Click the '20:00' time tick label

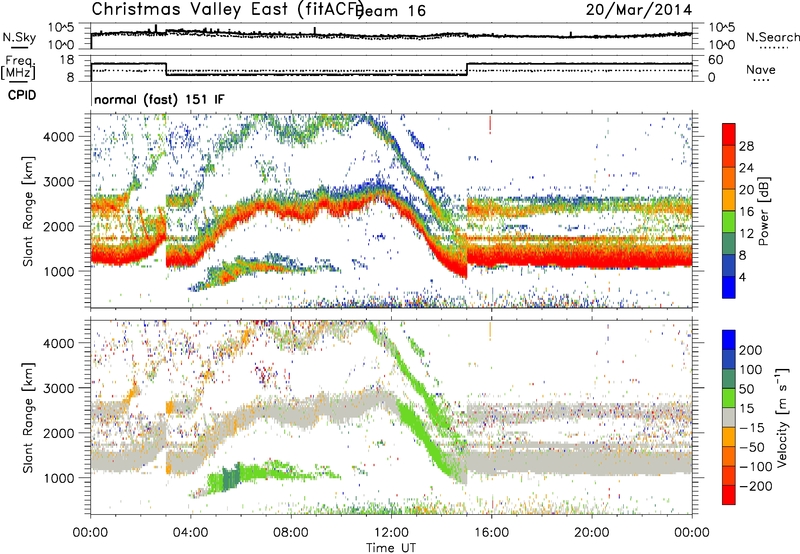click(591, 533)
